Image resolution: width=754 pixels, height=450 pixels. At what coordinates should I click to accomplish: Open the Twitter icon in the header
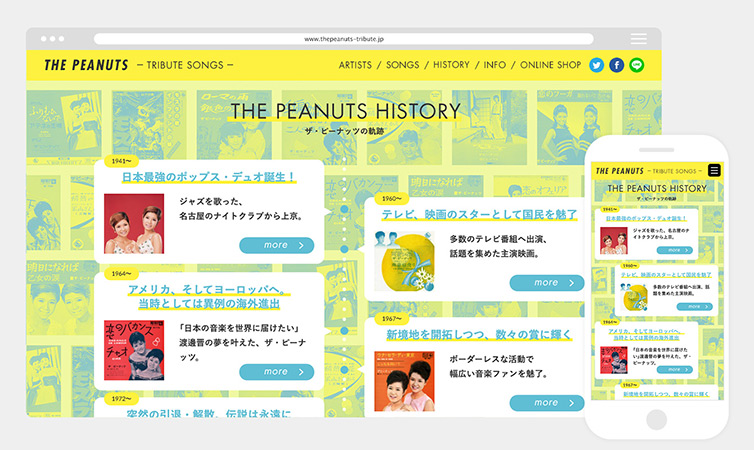[x=596, y=65]
